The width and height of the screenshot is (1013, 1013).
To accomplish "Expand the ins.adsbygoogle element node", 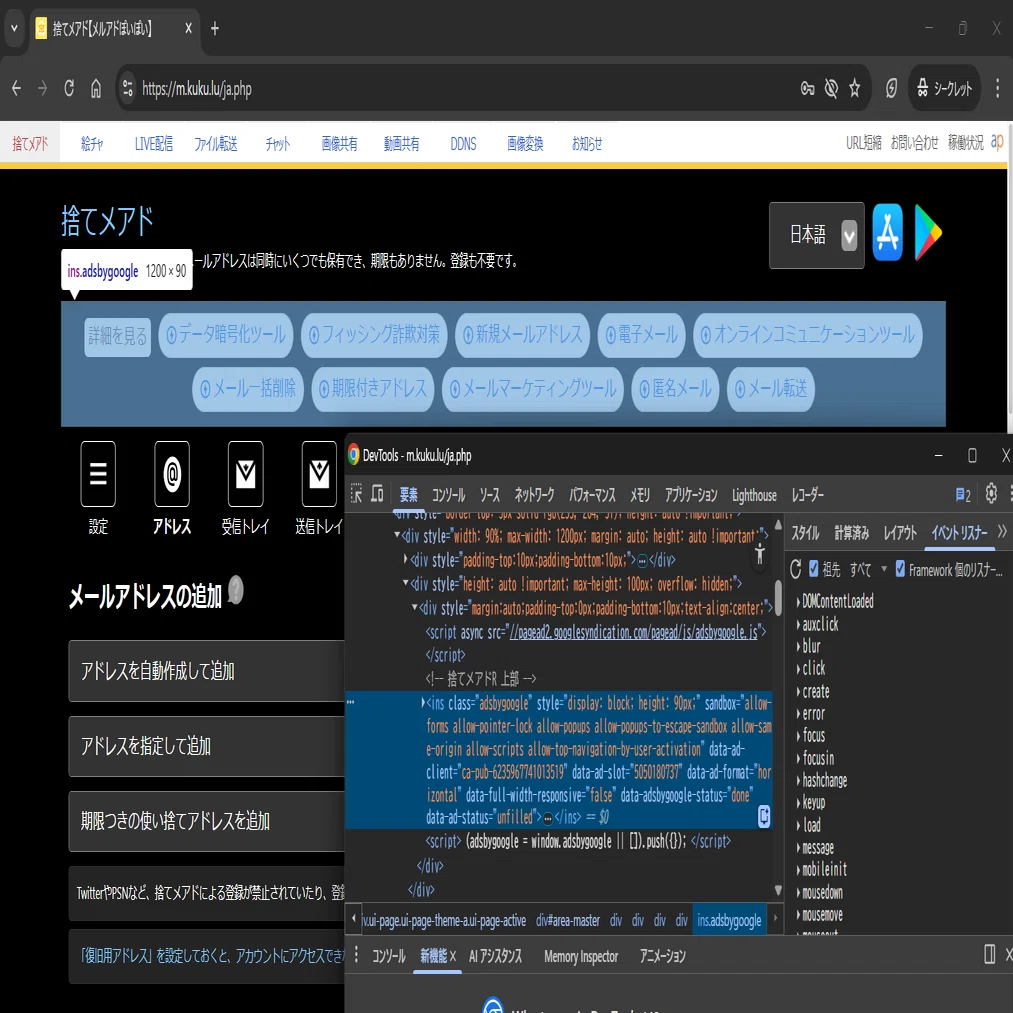I will coord(423,703).
